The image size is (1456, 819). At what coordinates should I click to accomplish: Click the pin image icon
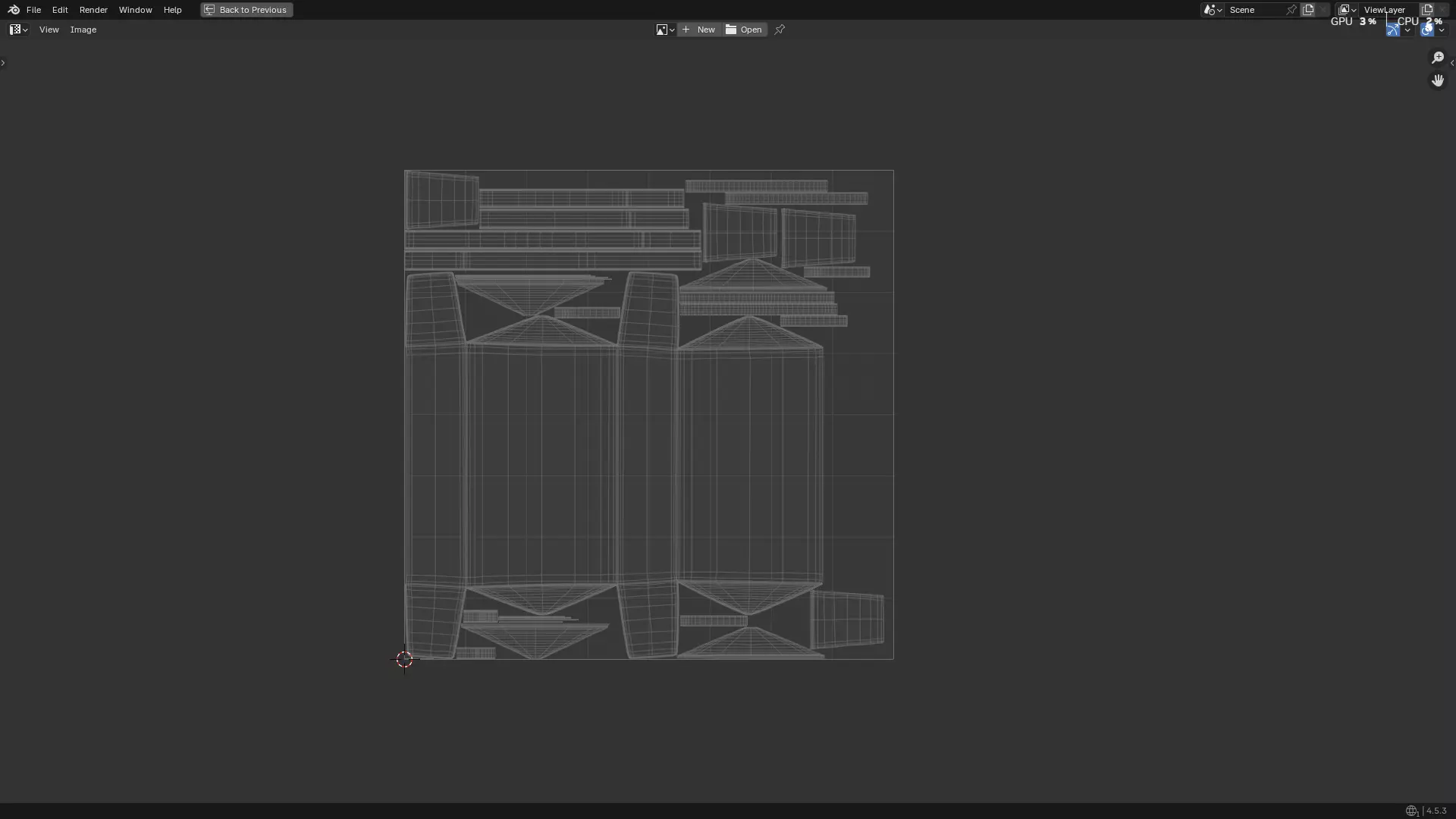tap(780, 30)
